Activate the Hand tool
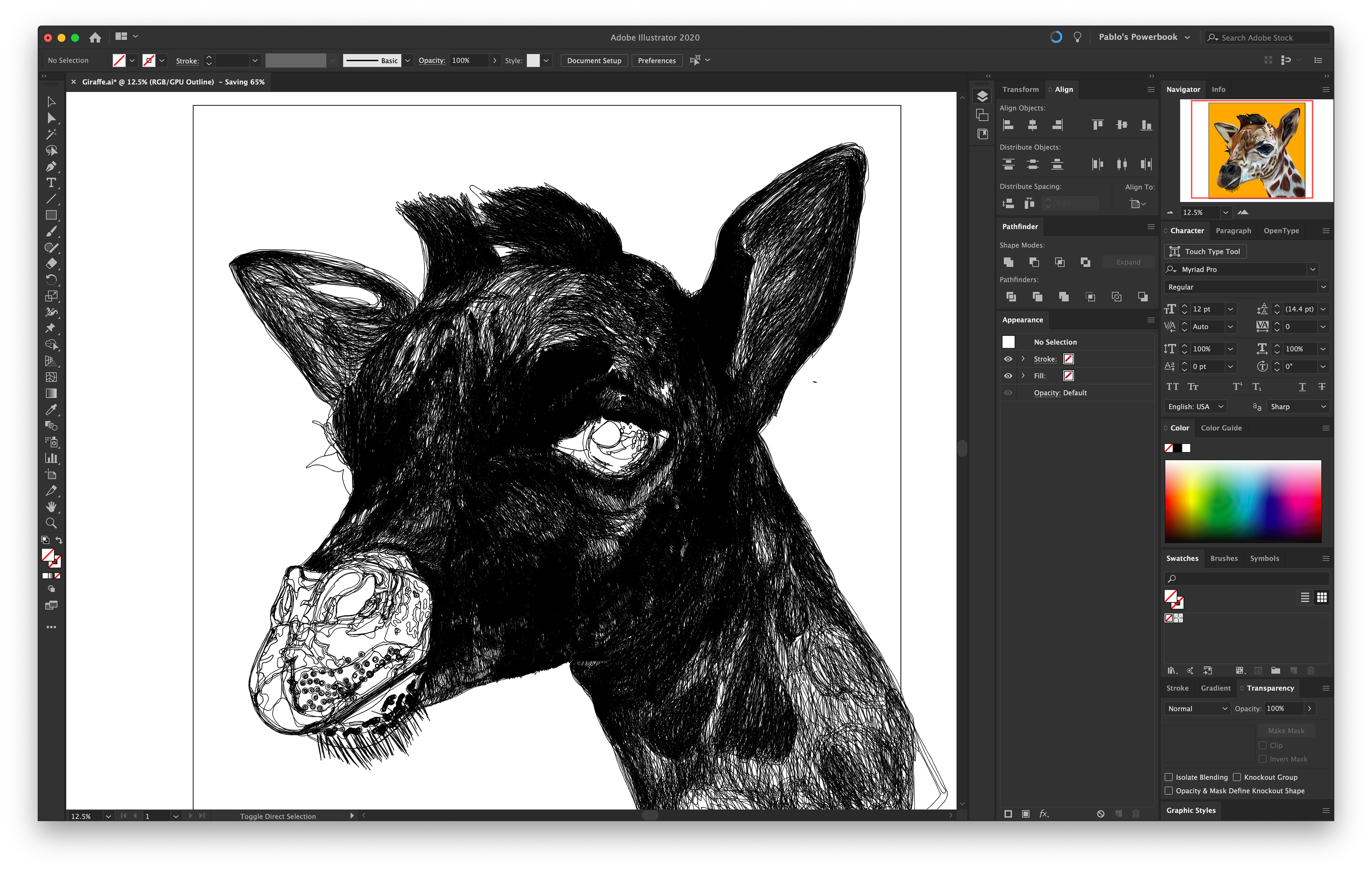The width and height of the screenshot is (1372, 871). click(x=51, y=507)
